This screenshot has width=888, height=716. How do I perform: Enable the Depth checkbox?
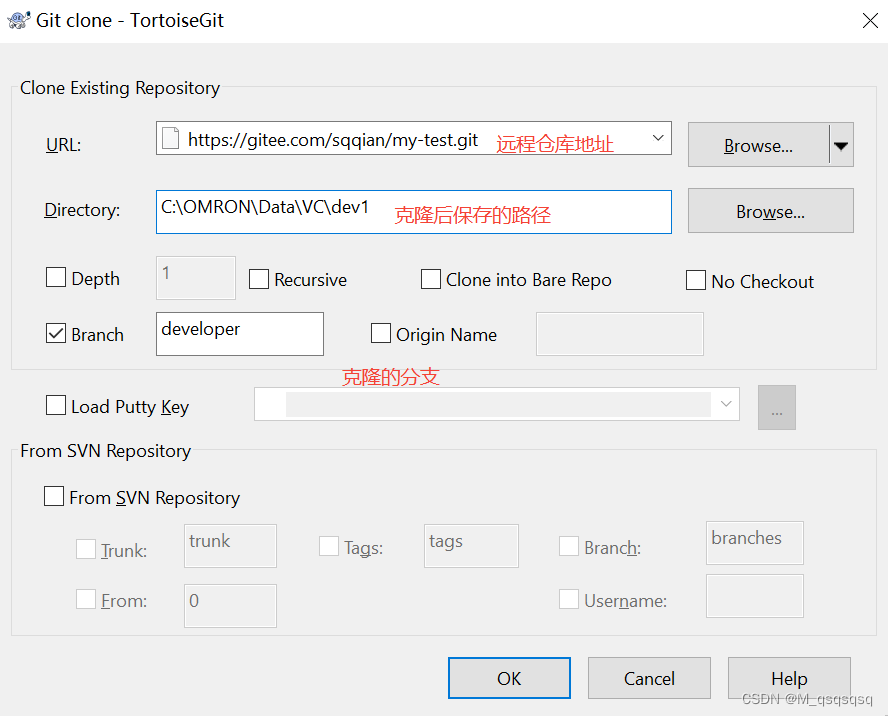tap(55, 277)
